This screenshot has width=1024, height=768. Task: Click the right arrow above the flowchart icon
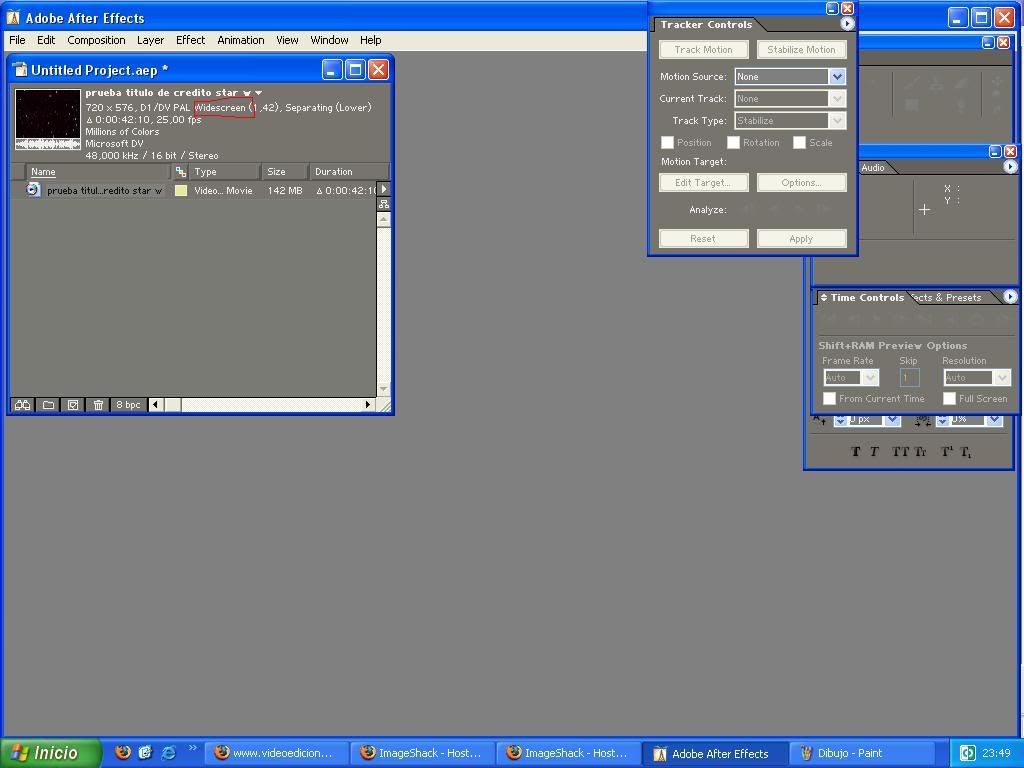click(384, 189)
